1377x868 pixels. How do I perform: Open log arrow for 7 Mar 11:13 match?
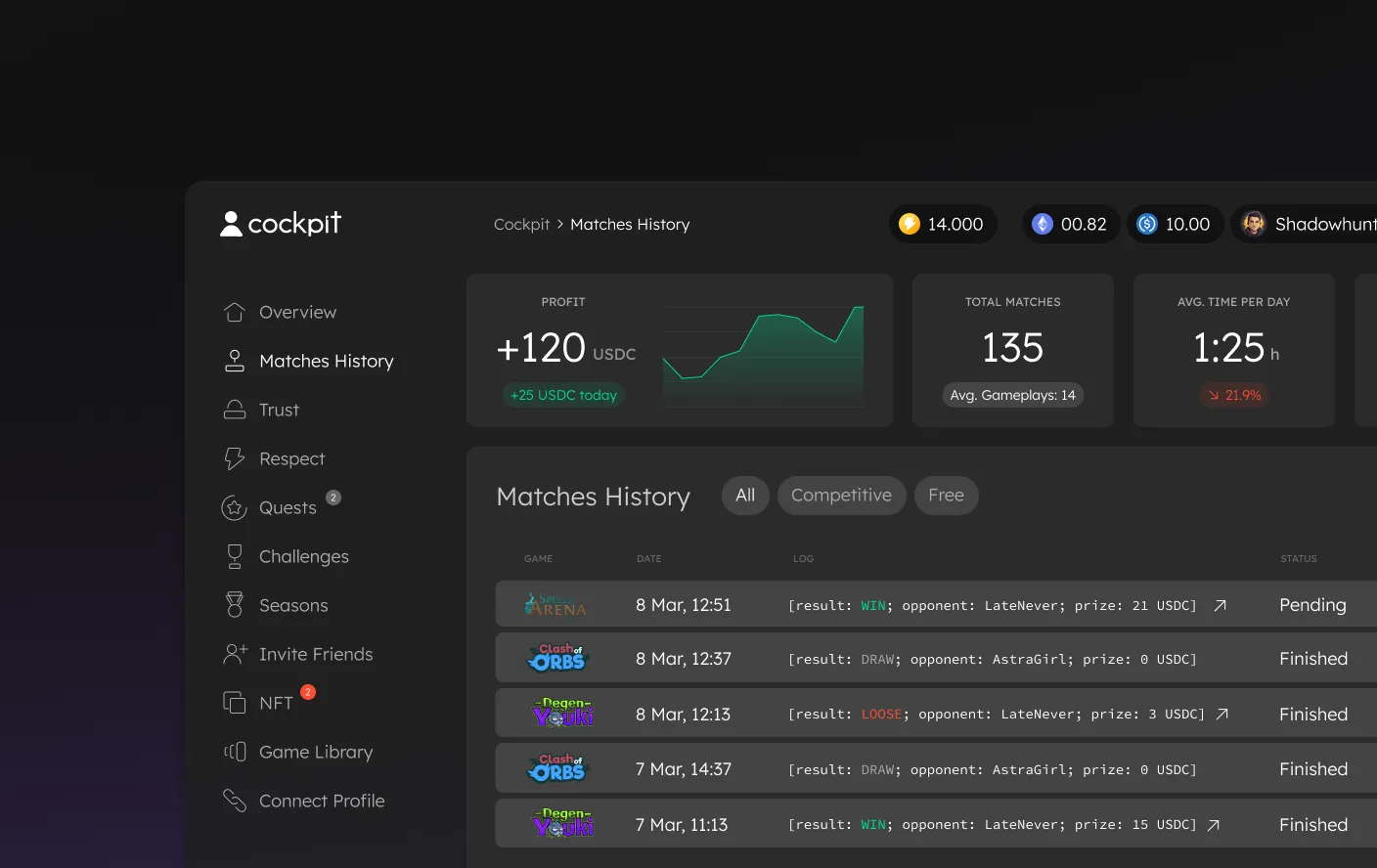point(1214,825)
